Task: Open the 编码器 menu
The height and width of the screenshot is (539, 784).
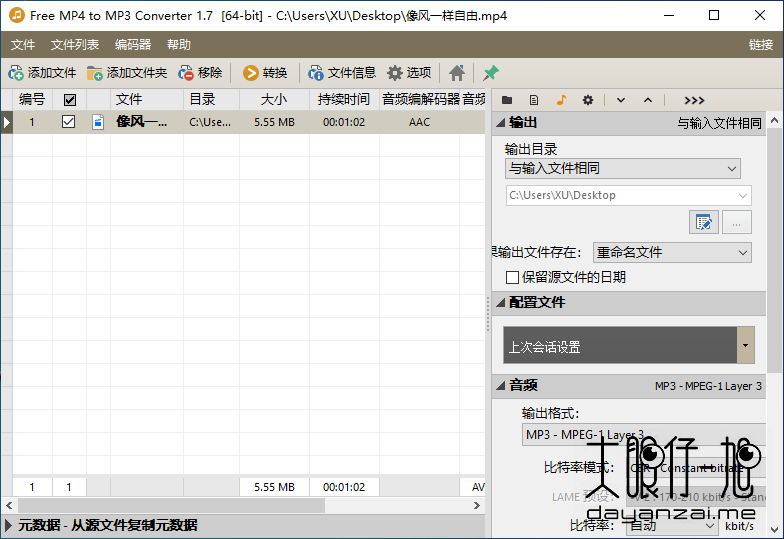Action: (133, 44)
